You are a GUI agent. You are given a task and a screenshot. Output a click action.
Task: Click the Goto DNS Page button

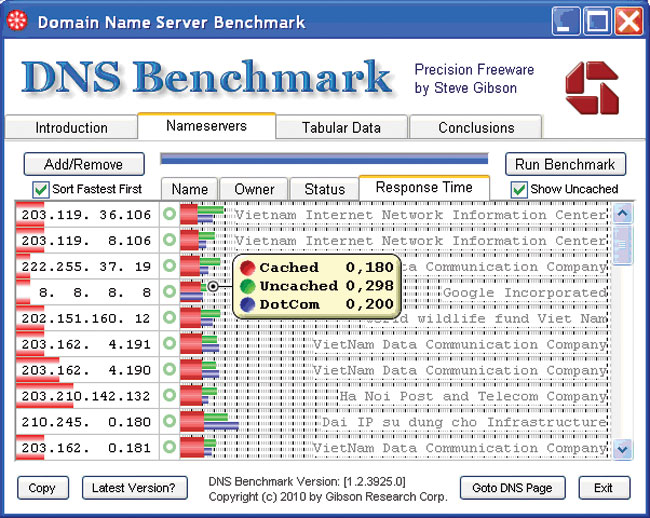pos(512,488)
